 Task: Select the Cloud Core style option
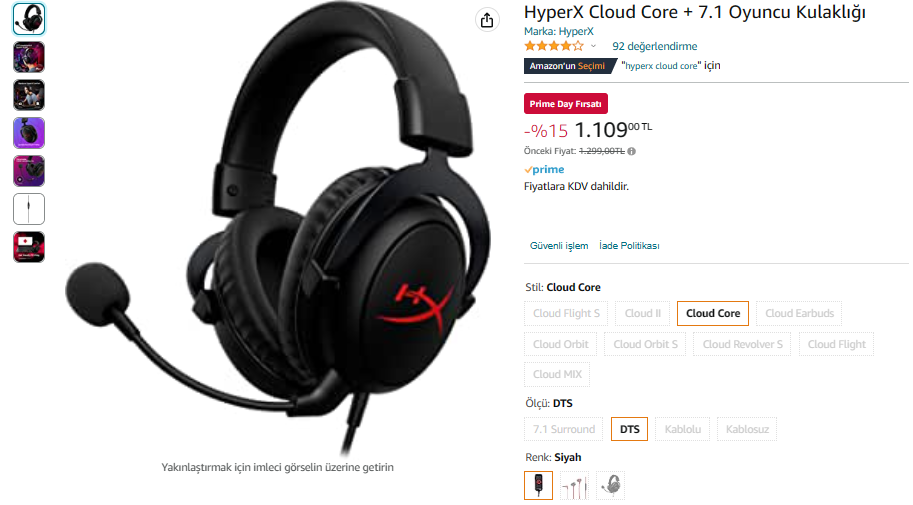[x=713, y=313]
